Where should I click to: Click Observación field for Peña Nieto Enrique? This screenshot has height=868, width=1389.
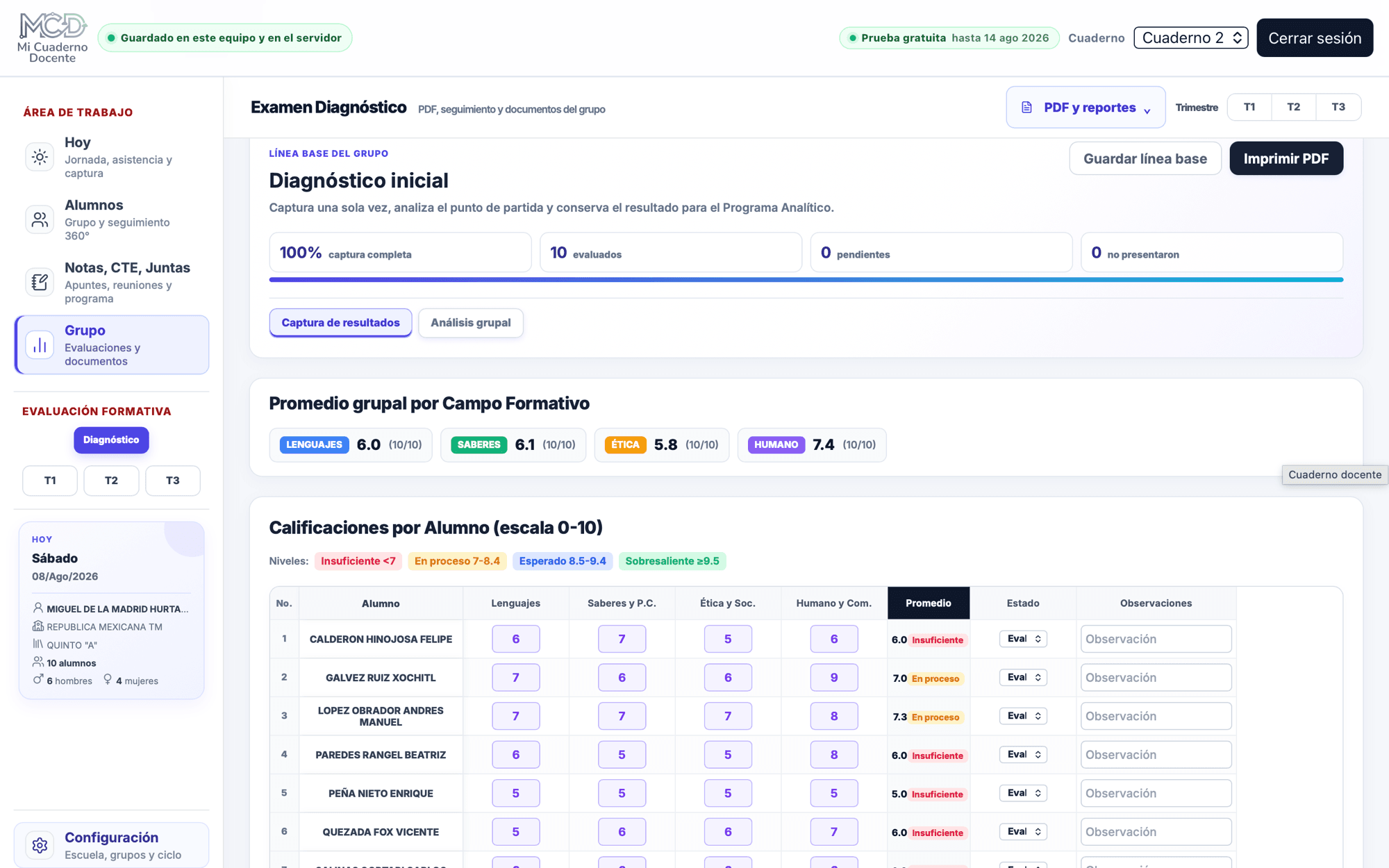coord(1156,793)
